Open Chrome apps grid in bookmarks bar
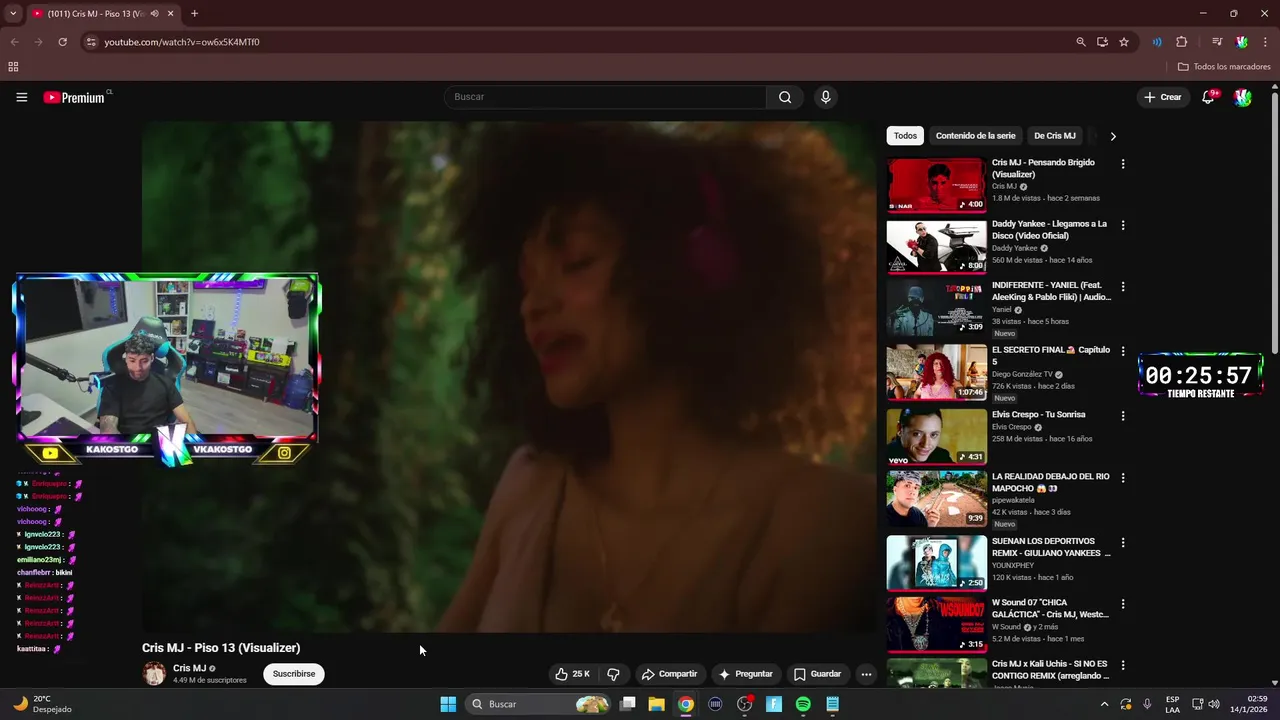Viewport: 1280px width, 720px height. [x=13, y=67]
